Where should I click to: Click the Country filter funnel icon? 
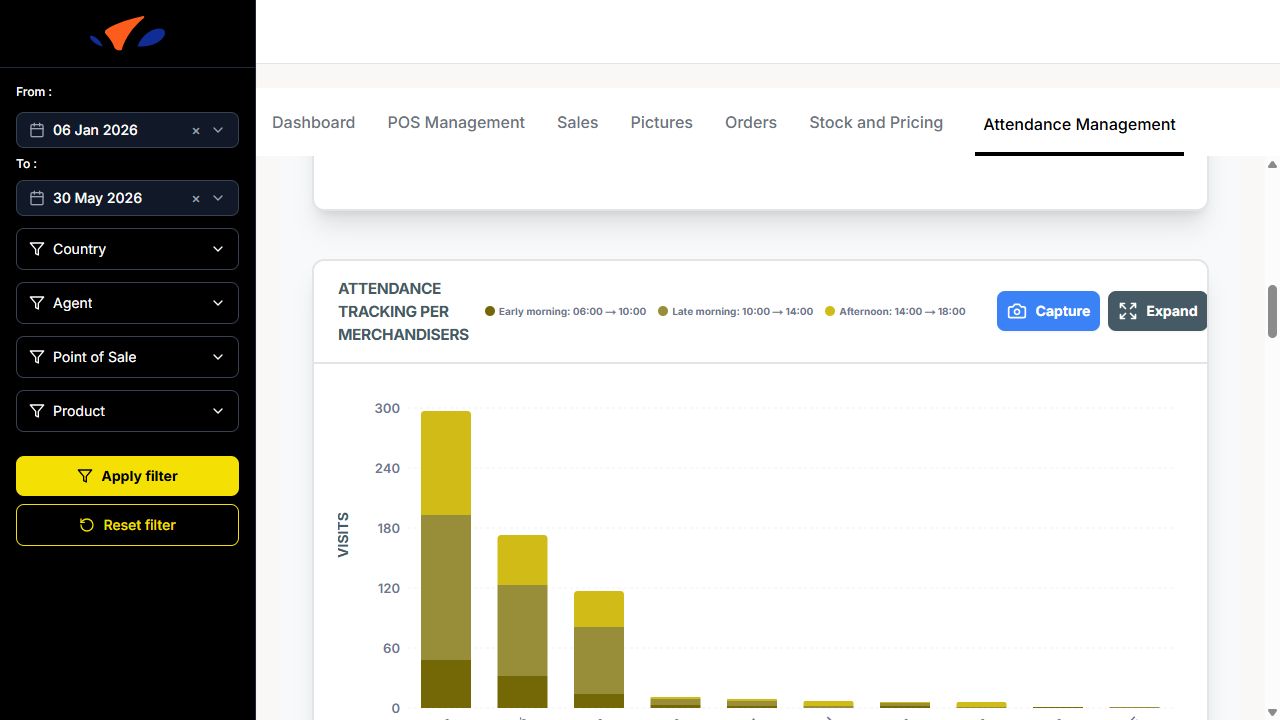tap(37, 249)
